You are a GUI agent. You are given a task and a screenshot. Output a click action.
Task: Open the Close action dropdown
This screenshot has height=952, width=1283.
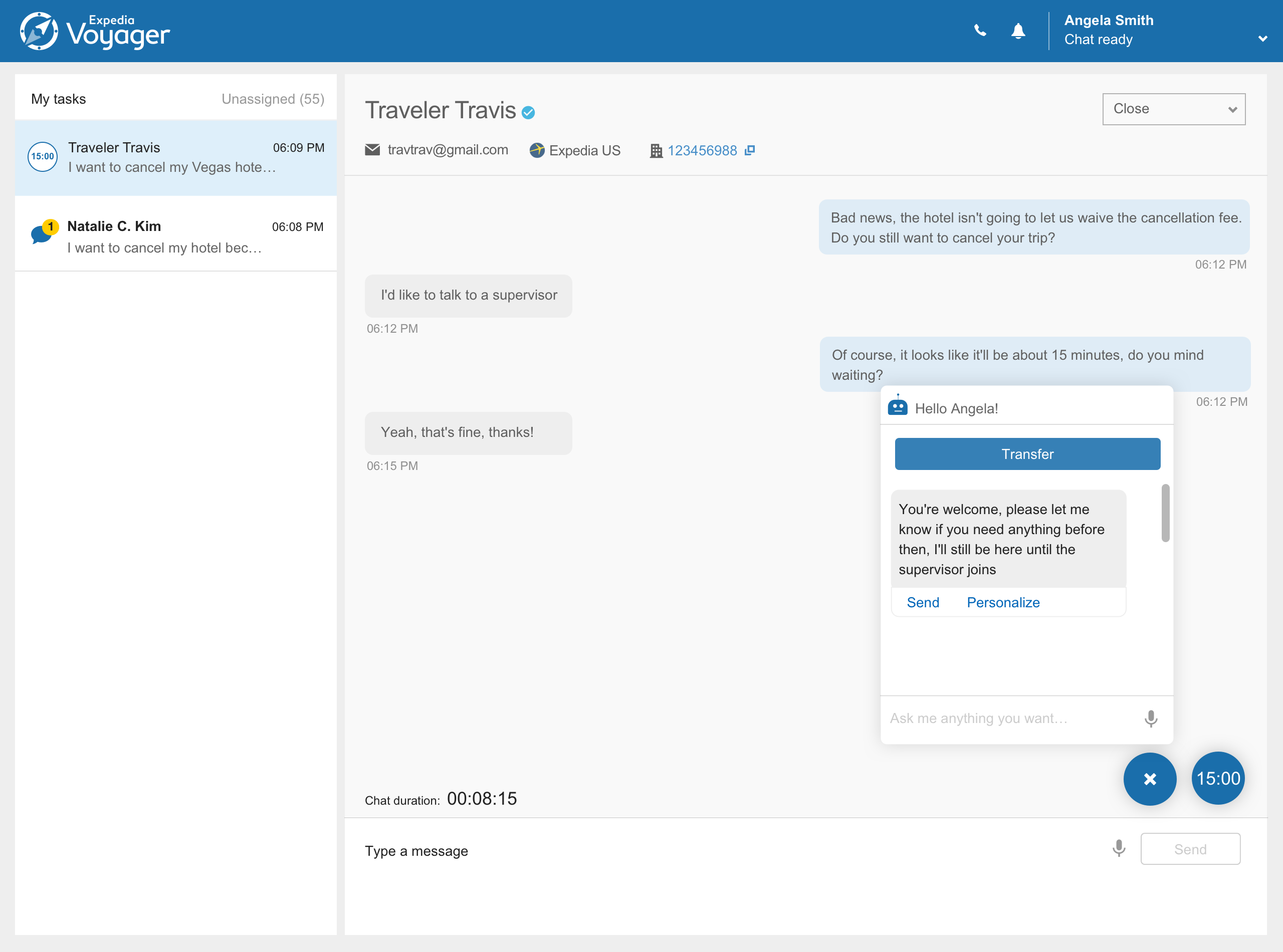point(1173,109)
